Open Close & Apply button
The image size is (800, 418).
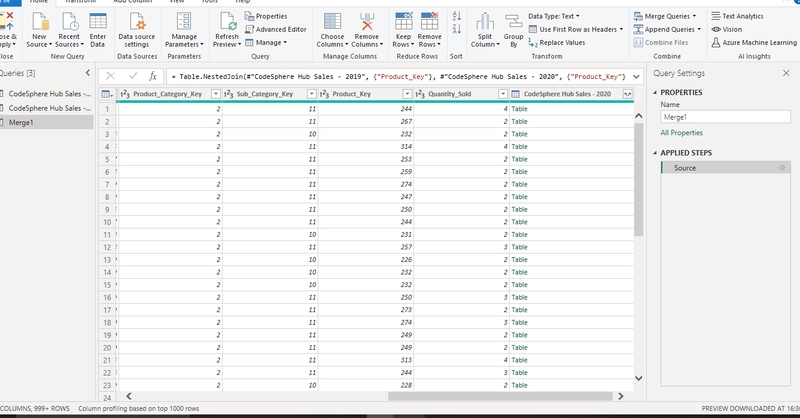(8, 31)
